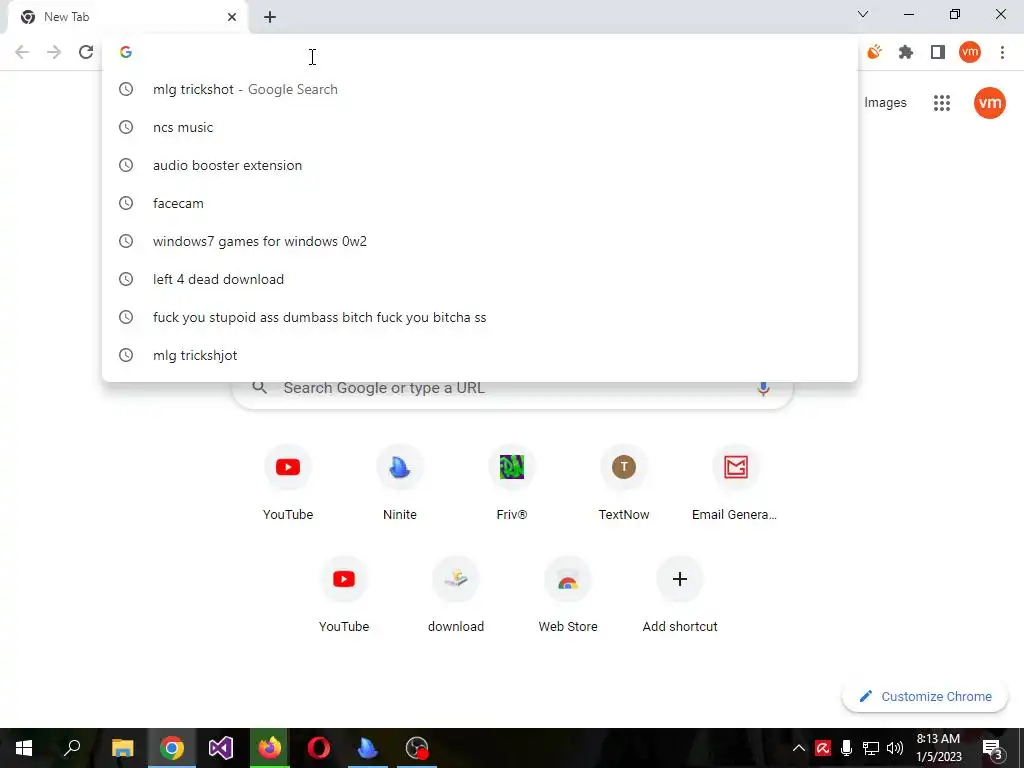
Task: Close the New Tab tab
Action: pyautogui.click(x=232, y=17)
